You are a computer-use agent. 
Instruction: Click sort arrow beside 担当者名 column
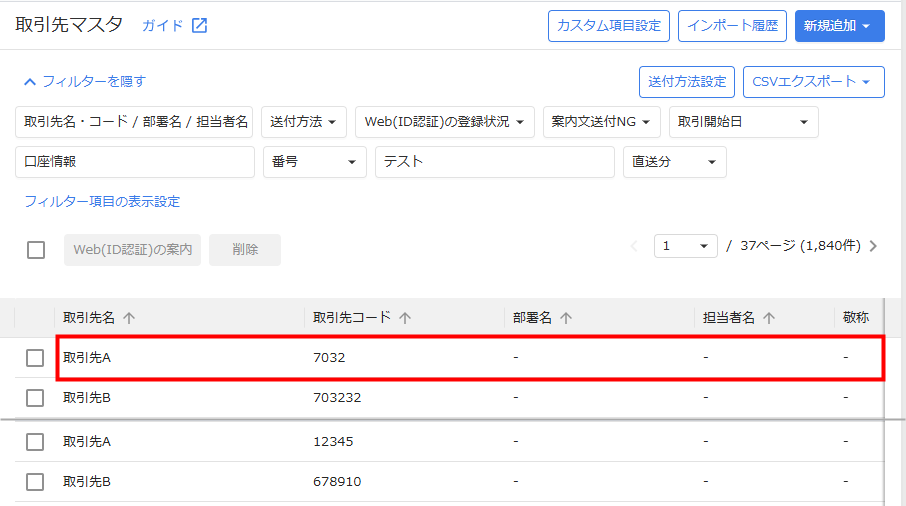[x=769, y=318]
